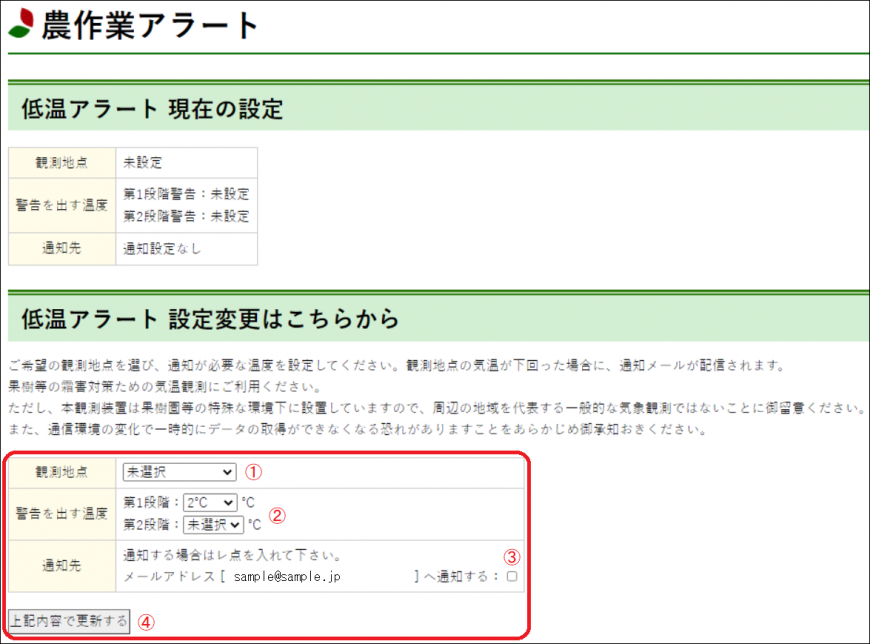This screenshot has width=870, height=644.
Task: Enable the へ通知する email notification checkbox
Action: coord(512,577)
